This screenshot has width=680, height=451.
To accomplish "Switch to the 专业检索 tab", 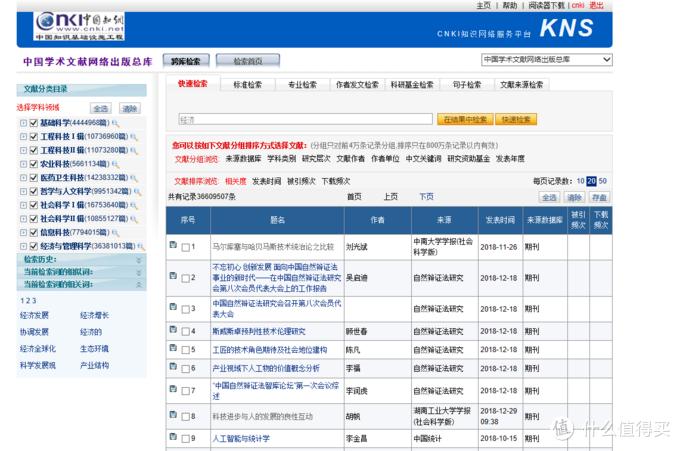I will click(x=302, y=85).
